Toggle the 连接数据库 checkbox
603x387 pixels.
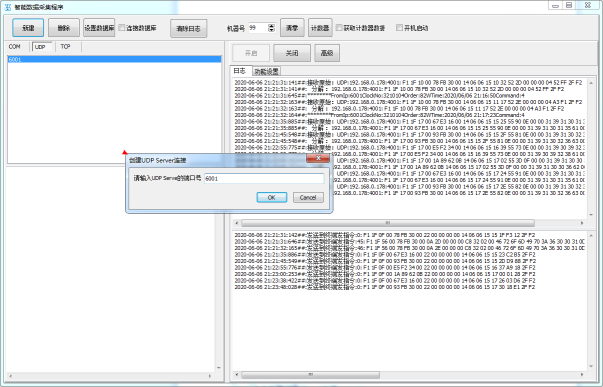coord(122,28)
